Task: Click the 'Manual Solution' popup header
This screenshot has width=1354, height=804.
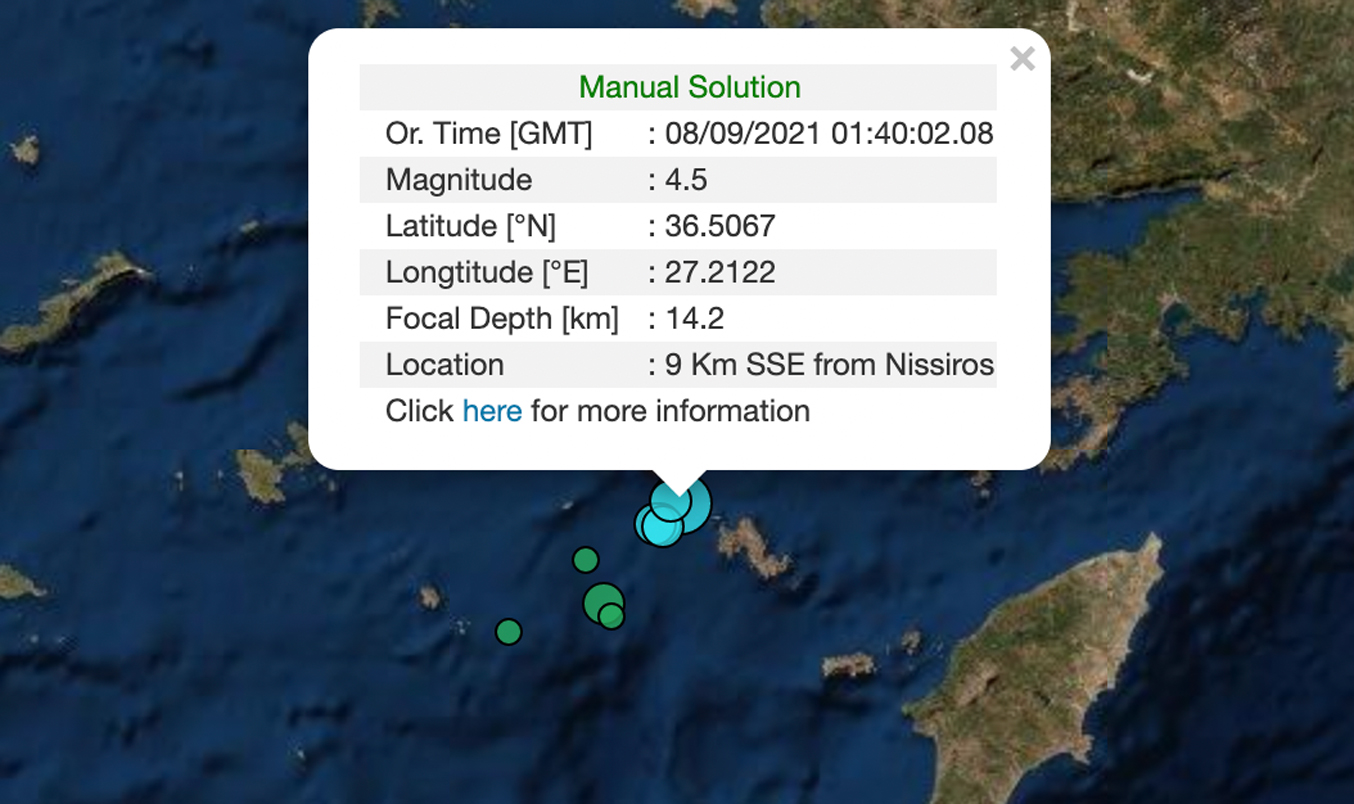Action: point(689,87)
